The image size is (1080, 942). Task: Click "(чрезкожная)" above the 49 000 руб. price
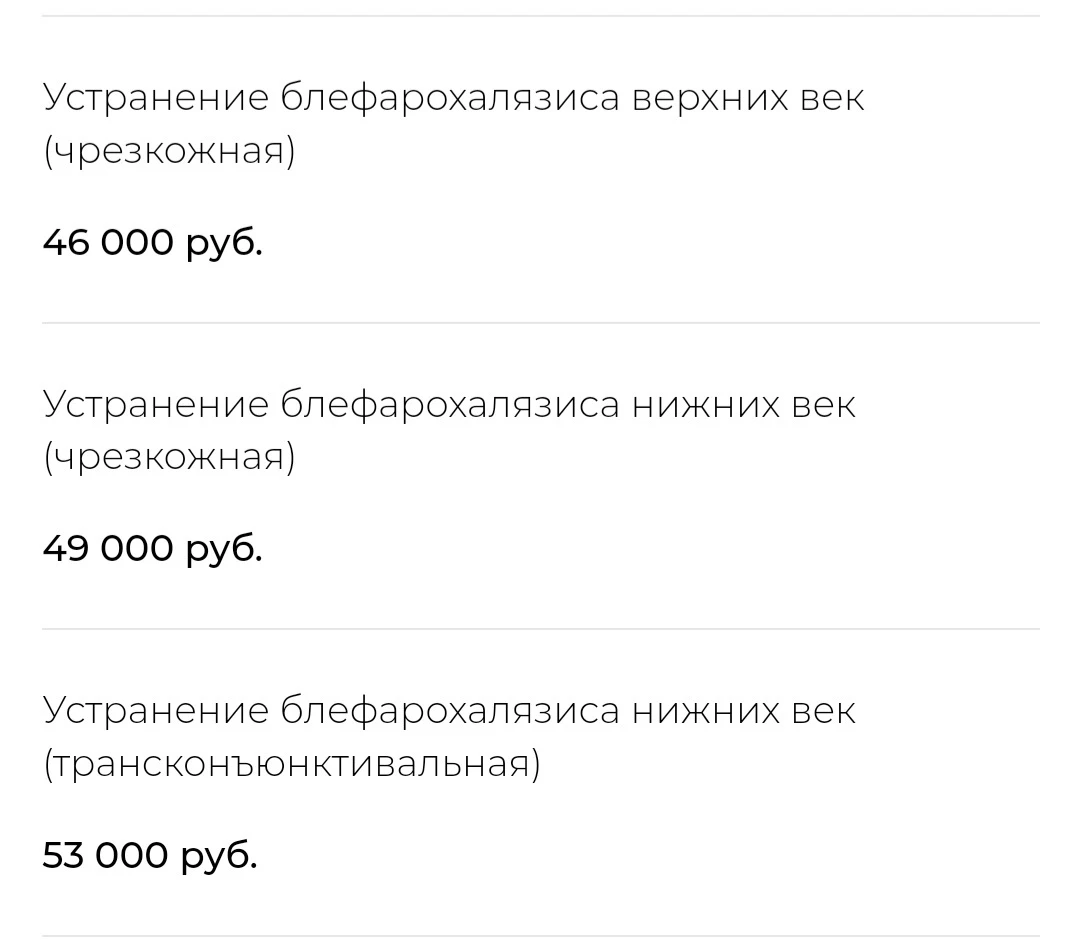[169, 458]
